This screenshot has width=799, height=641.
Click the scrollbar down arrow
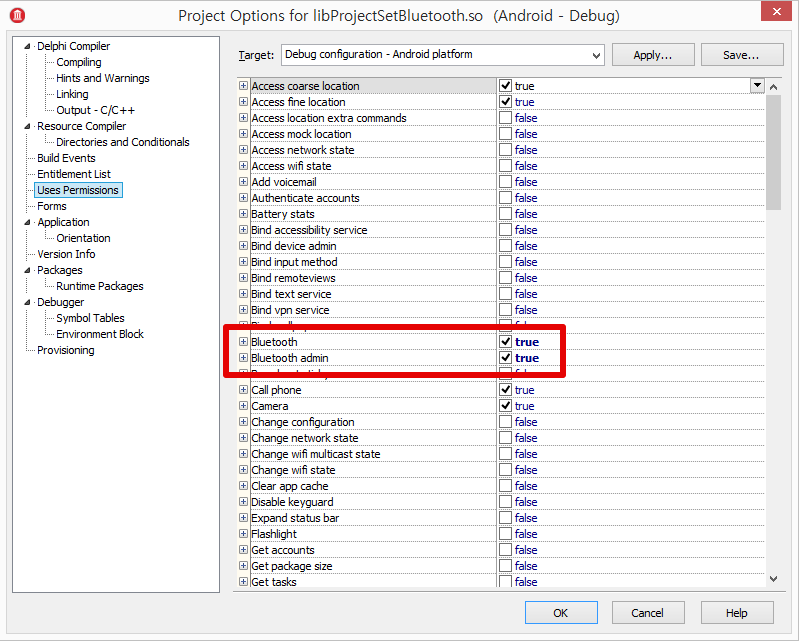click(x=774, y=578)
